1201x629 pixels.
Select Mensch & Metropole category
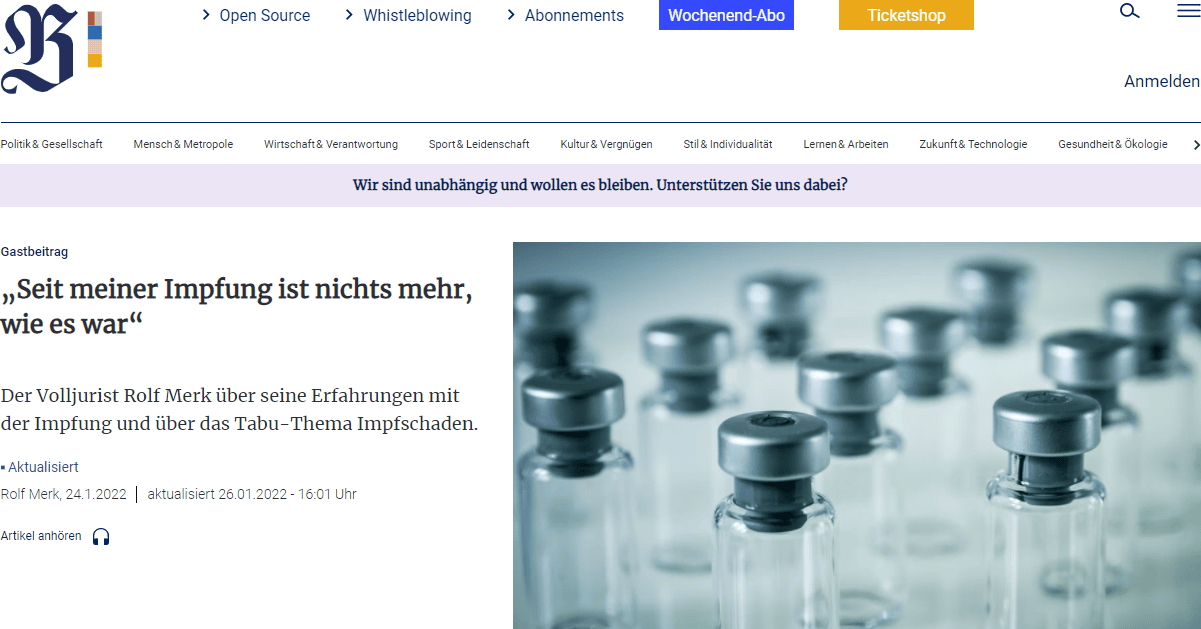coord(183,144)
